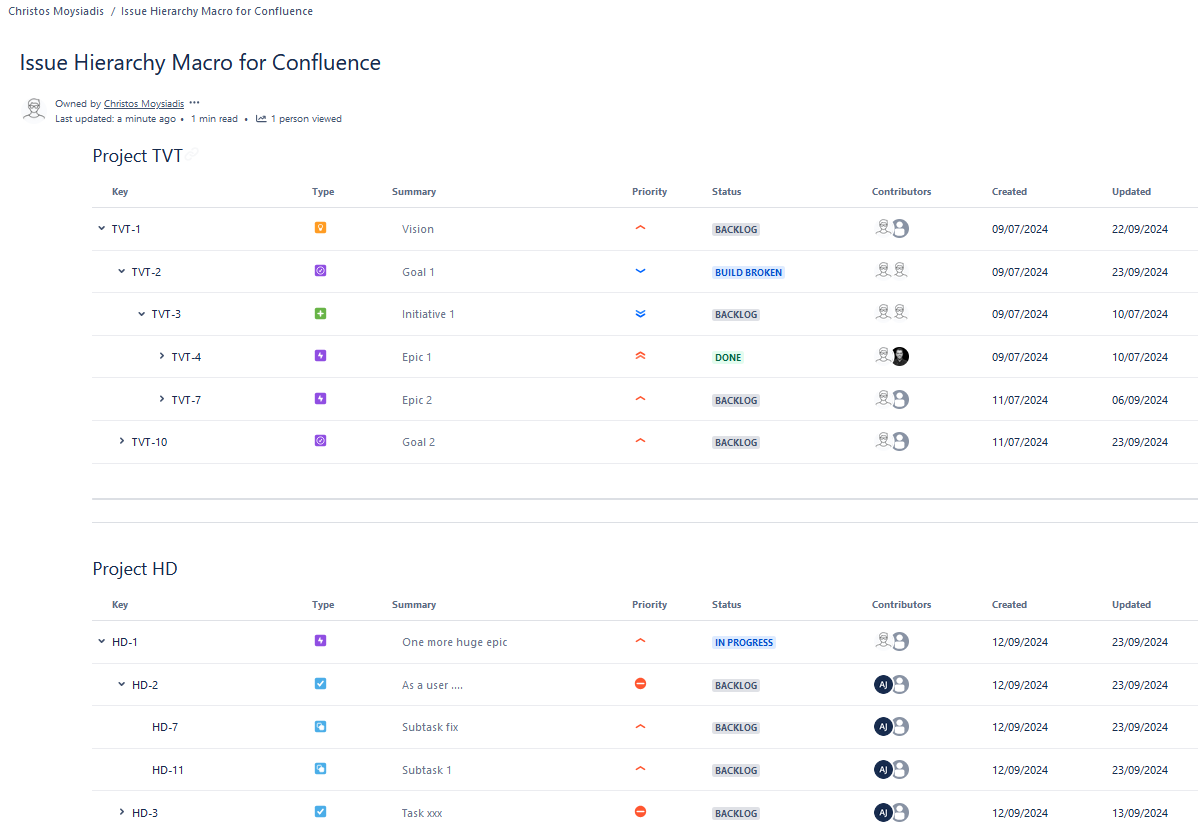Click the updated date 13/09/2024 for HD-3
Viewport: 1198px width, 831px height.
click(1140, 813)
